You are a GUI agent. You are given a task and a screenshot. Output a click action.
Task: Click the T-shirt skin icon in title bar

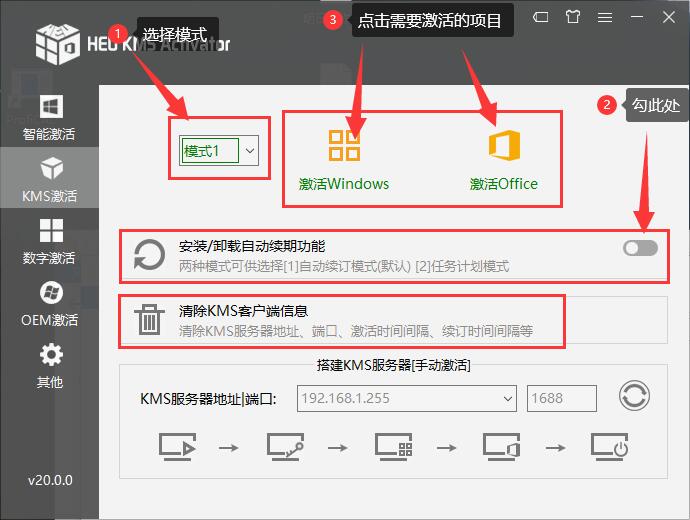click(573, 17)
